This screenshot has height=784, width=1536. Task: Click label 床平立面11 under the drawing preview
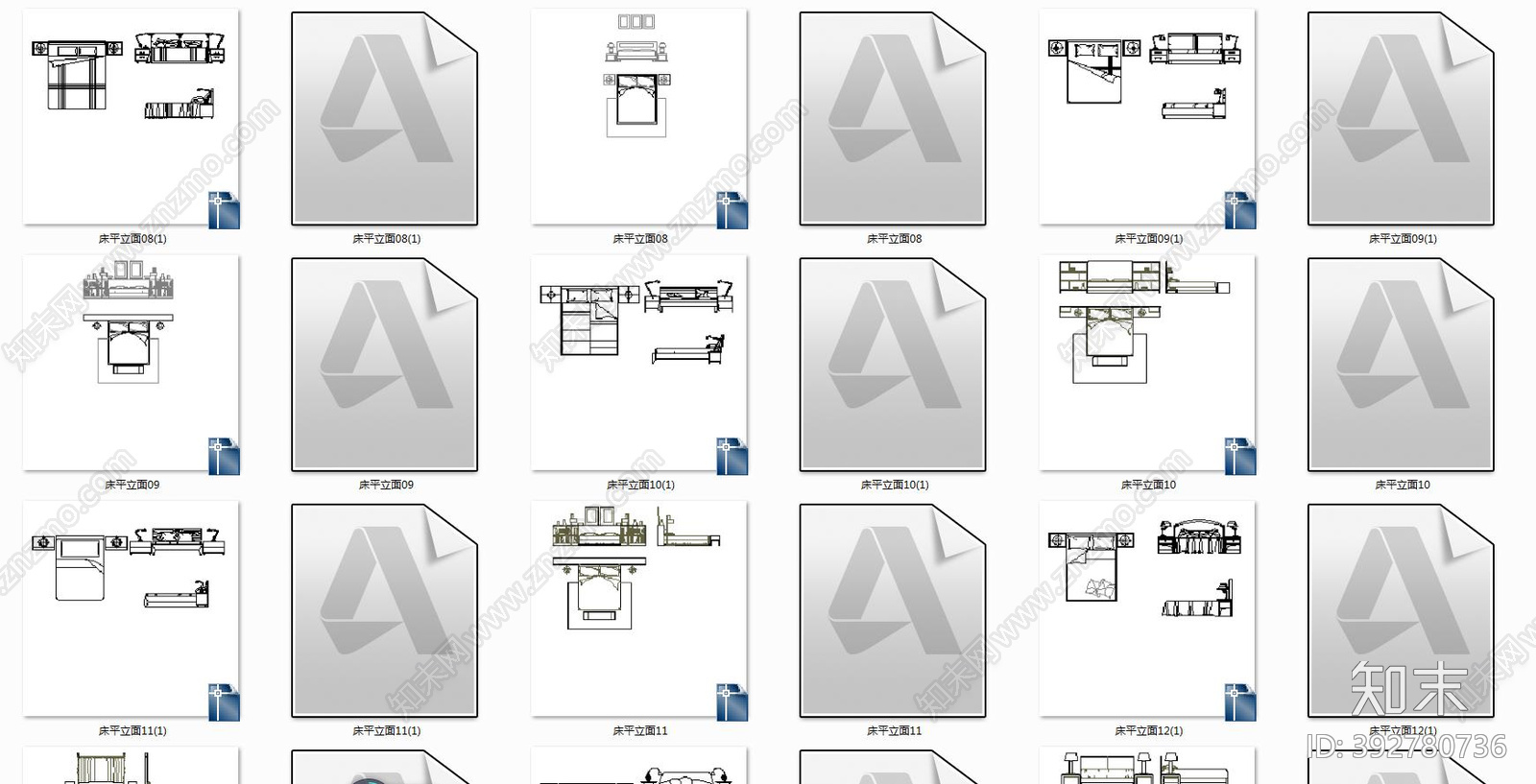tap(640, 730)
